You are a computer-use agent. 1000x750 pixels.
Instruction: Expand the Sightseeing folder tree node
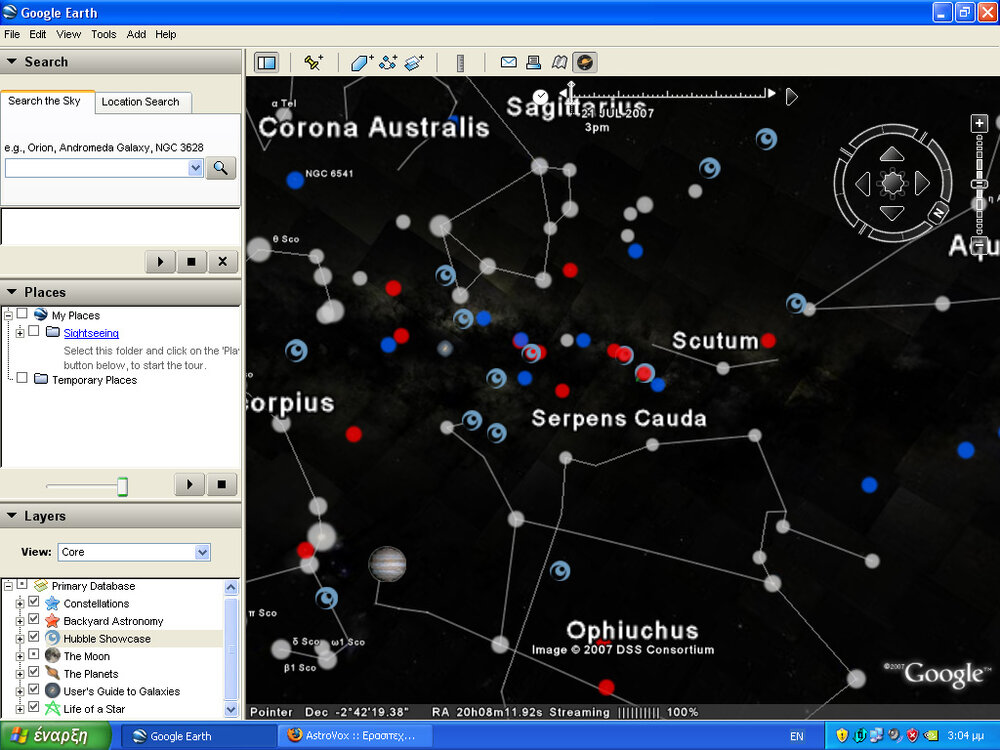(20, 333)
